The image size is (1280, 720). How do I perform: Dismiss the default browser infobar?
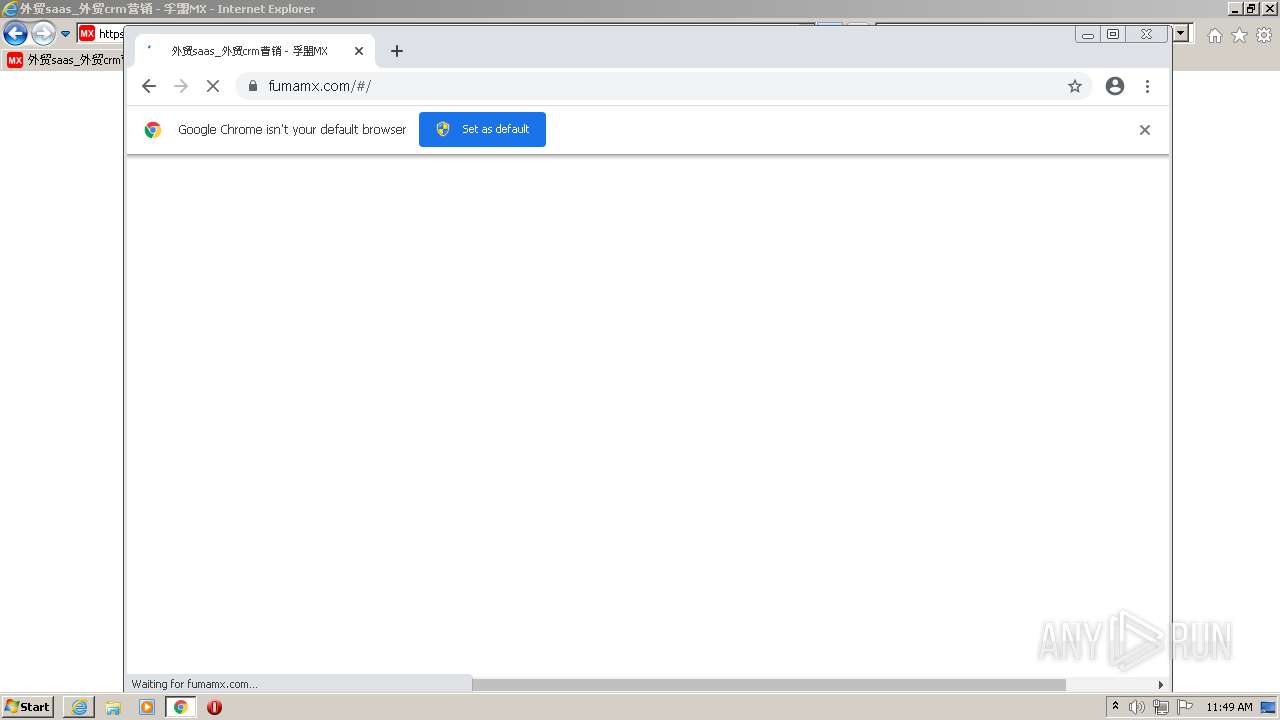[1145, 130]
